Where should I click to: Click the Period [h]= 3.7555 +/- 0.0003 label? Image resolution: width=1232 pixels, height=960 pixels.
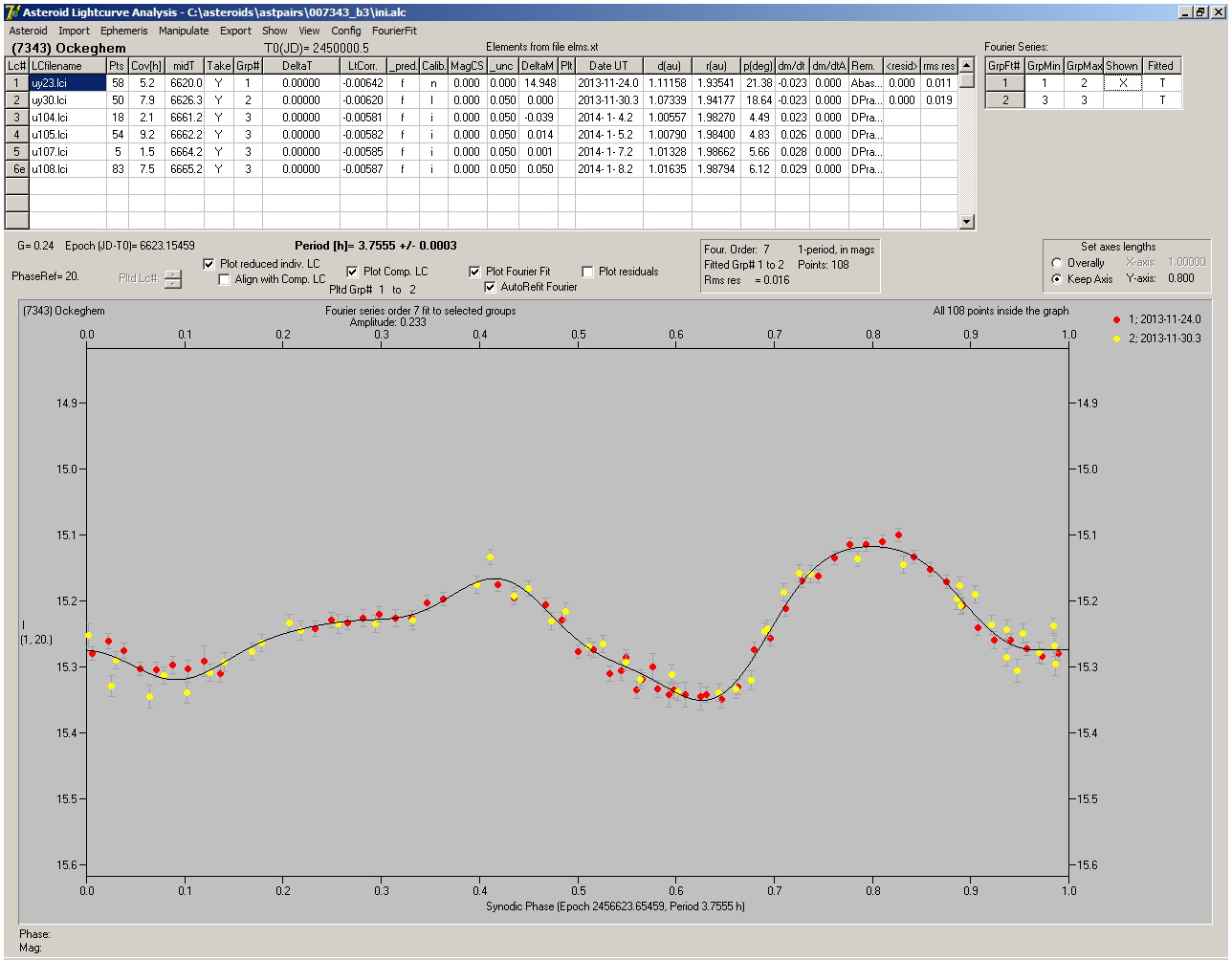[x=375, y=246]
